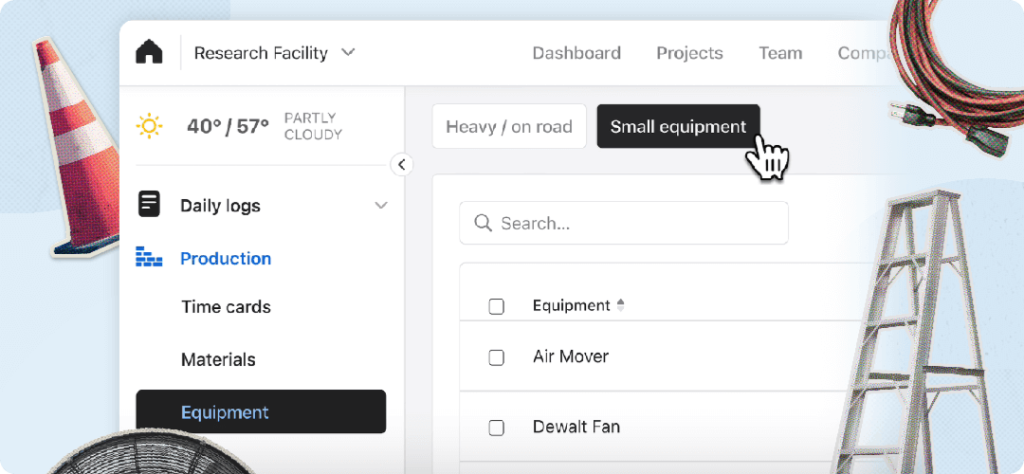
Task: Check the Dewalt Fan row checkbox
Action: pos(496,428)
